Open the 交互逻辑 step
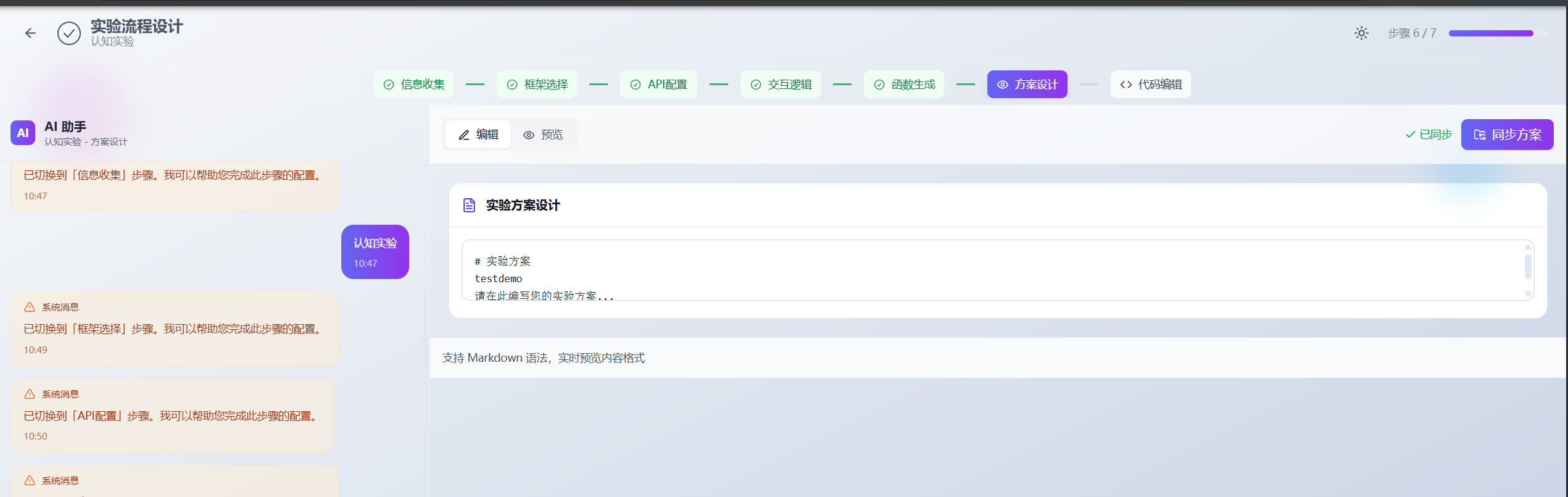The height and width of the screenshot is (497, 1568). point(781,85)
